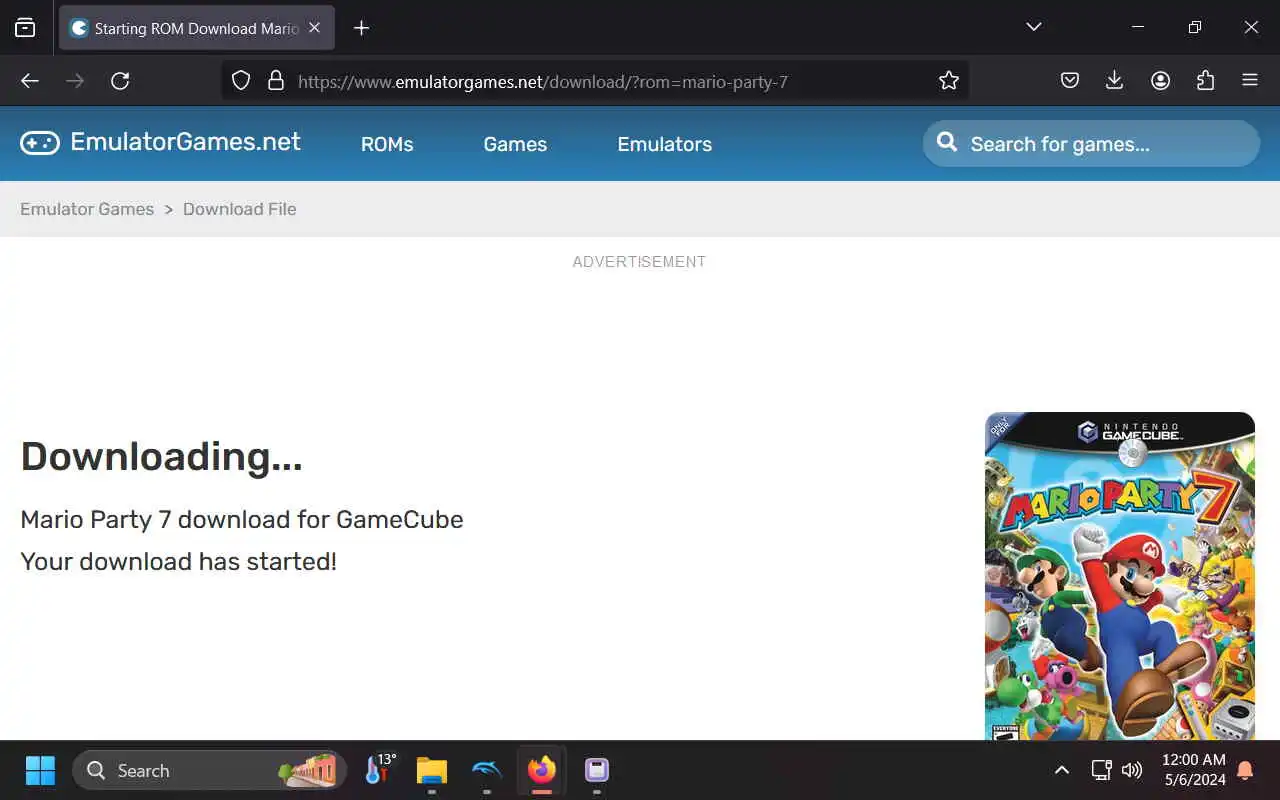Close the Firefox window
This screenshot has width=1280, height=800.
[x=1251, y=27]
